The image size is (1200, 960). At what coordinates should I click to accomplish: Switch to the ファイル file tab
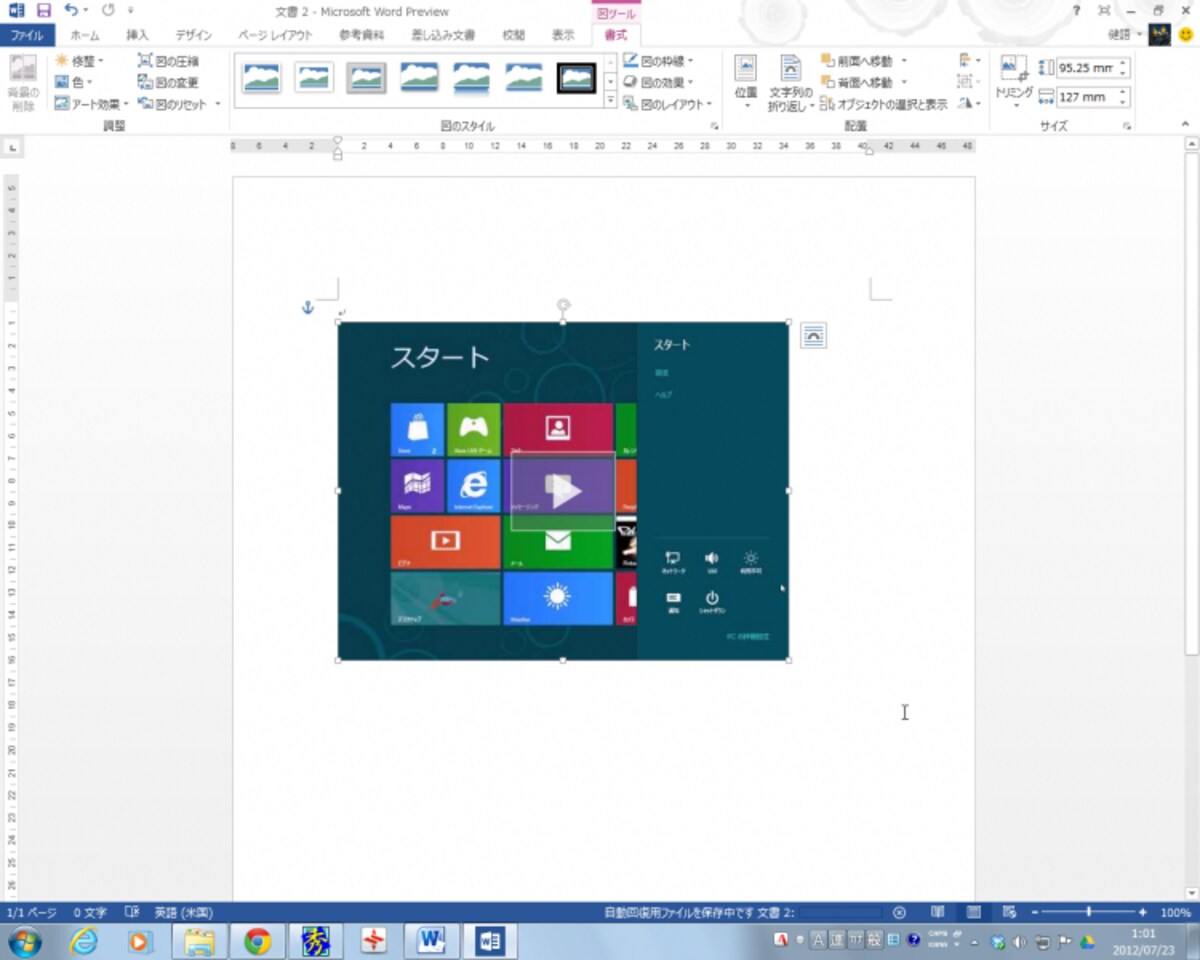pos(27,35)
